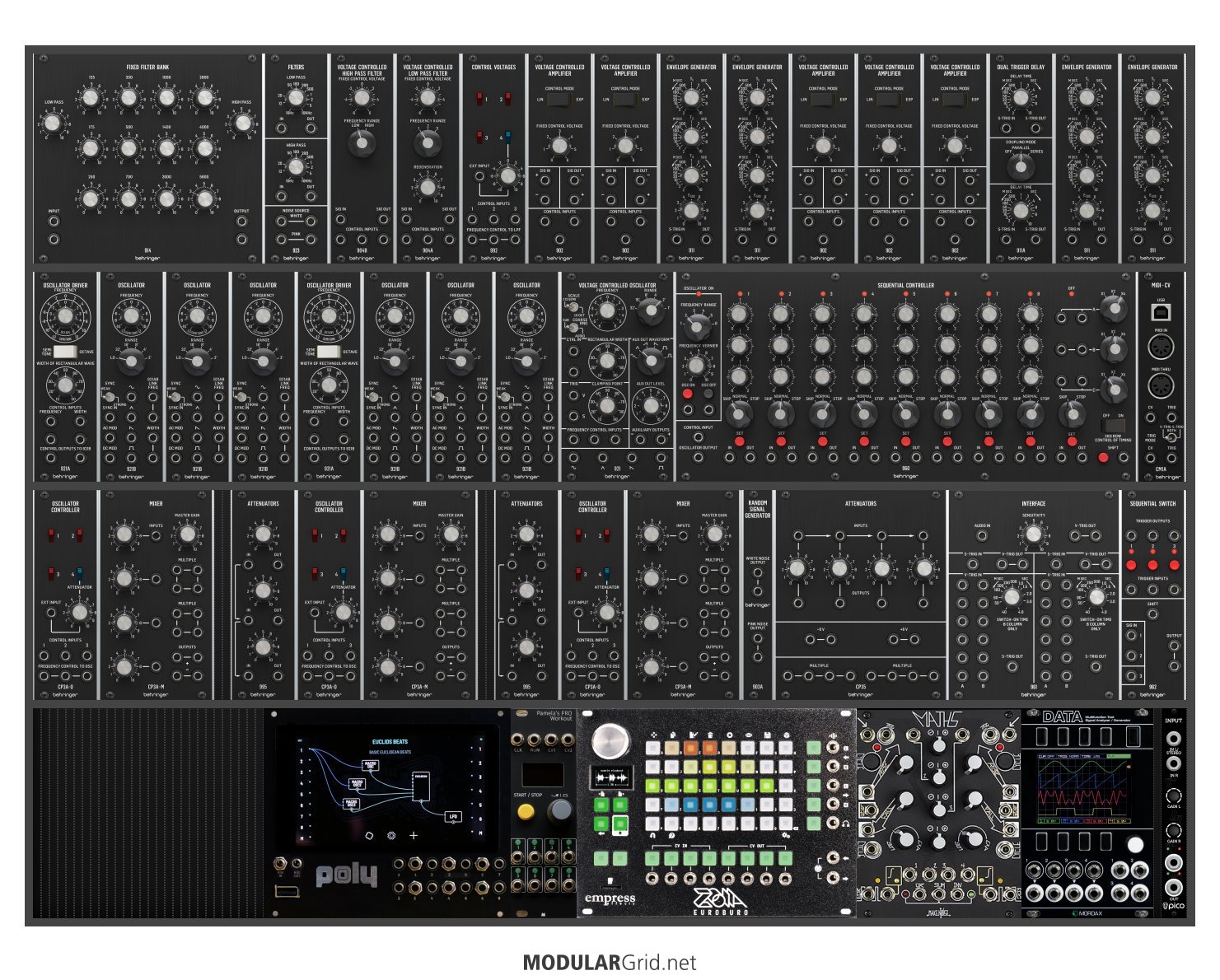Turn the top center attenuverter knob on Maths
This screenshot has width=1220, height=980.
(938, 746)
